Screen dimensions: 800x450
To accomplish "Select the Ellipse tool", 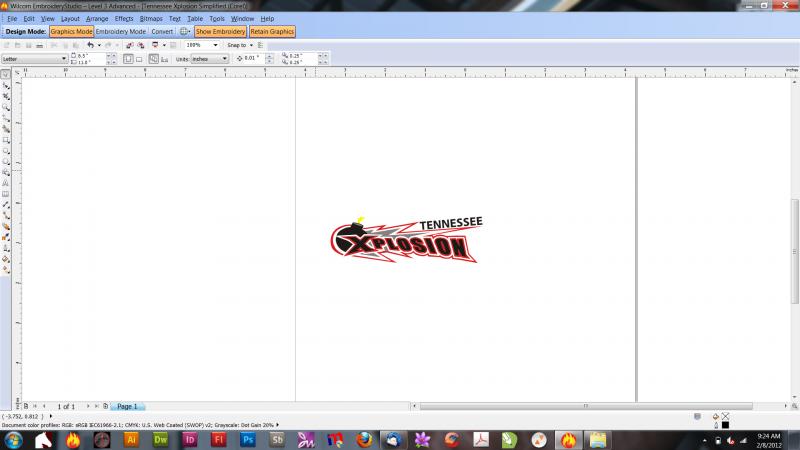I will tap(6, 151).
